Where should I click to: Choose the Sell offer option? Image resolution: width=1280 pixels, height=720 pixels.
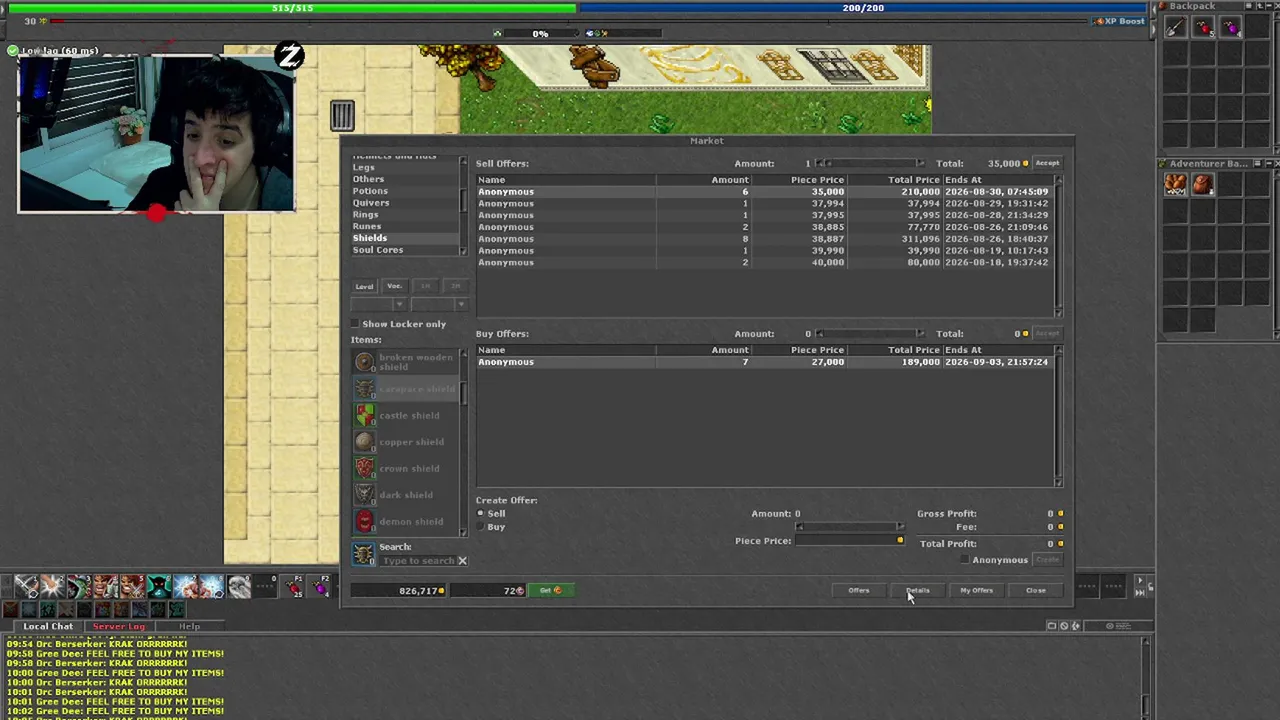coord(480,514)
